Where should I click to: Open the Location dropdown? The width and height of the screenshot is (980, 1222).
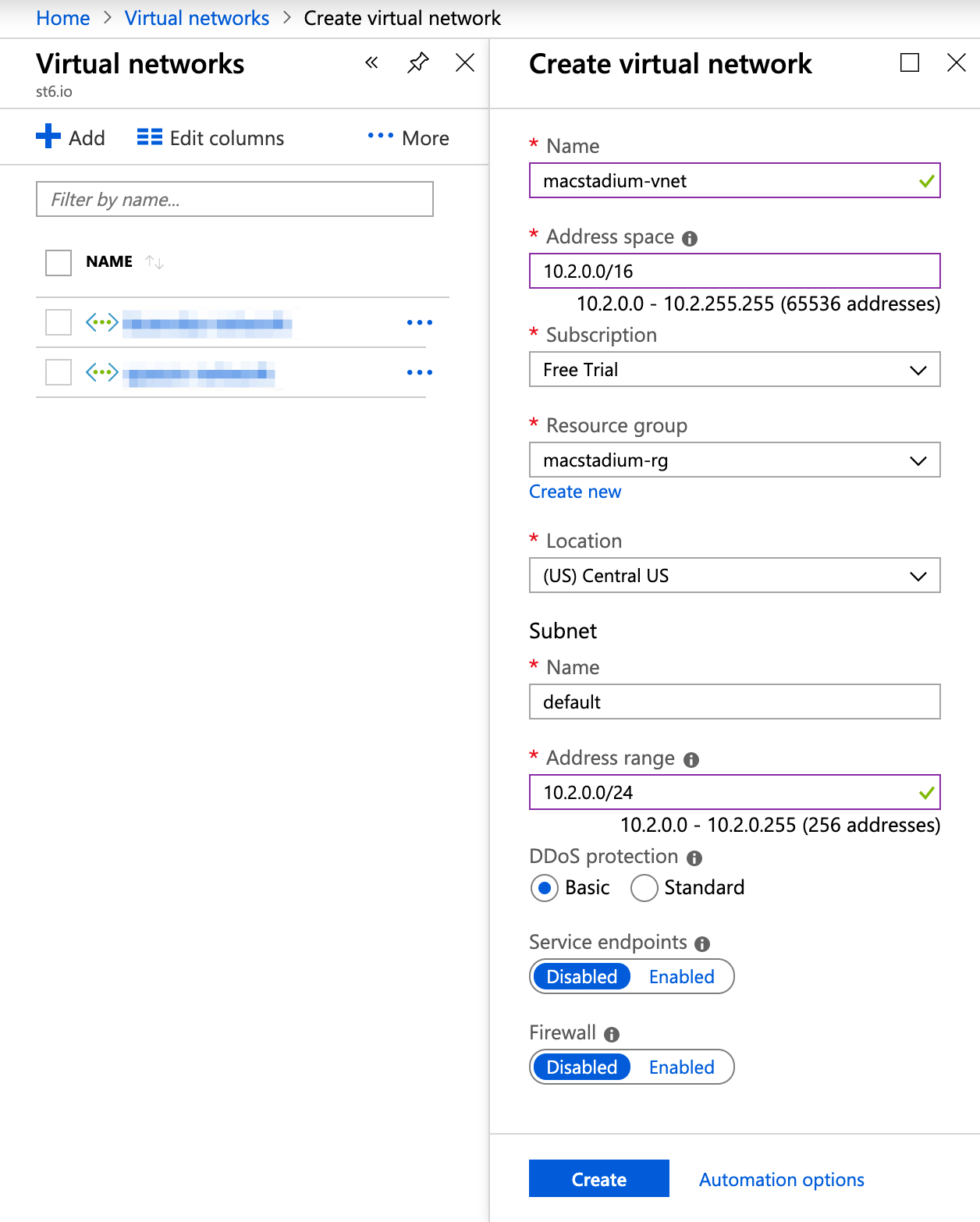(920, 576)
